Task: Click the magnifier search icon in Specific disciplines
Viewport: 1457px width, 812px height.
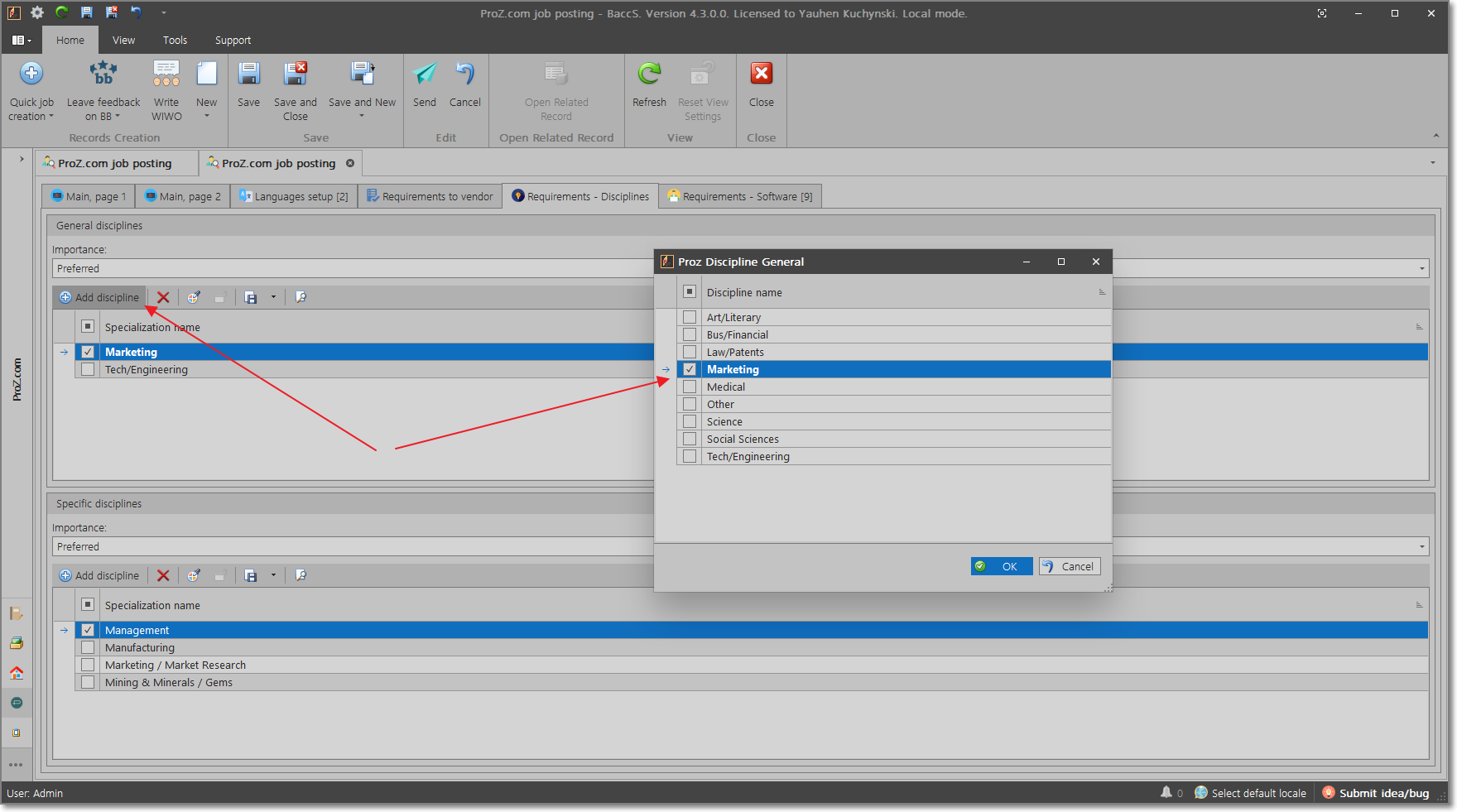Action: (301, 575)
